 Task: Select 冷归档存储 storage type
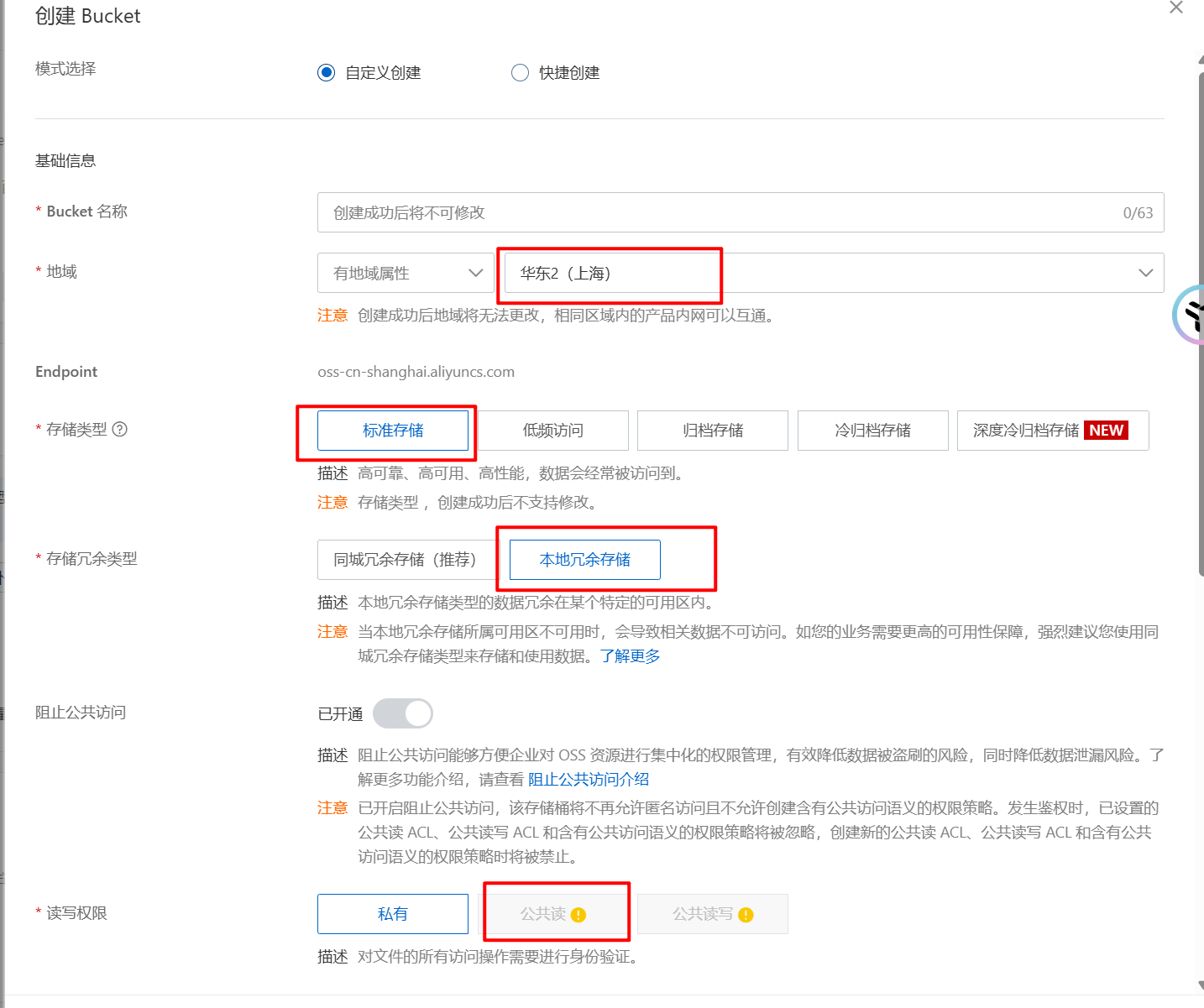pos(872,431)
